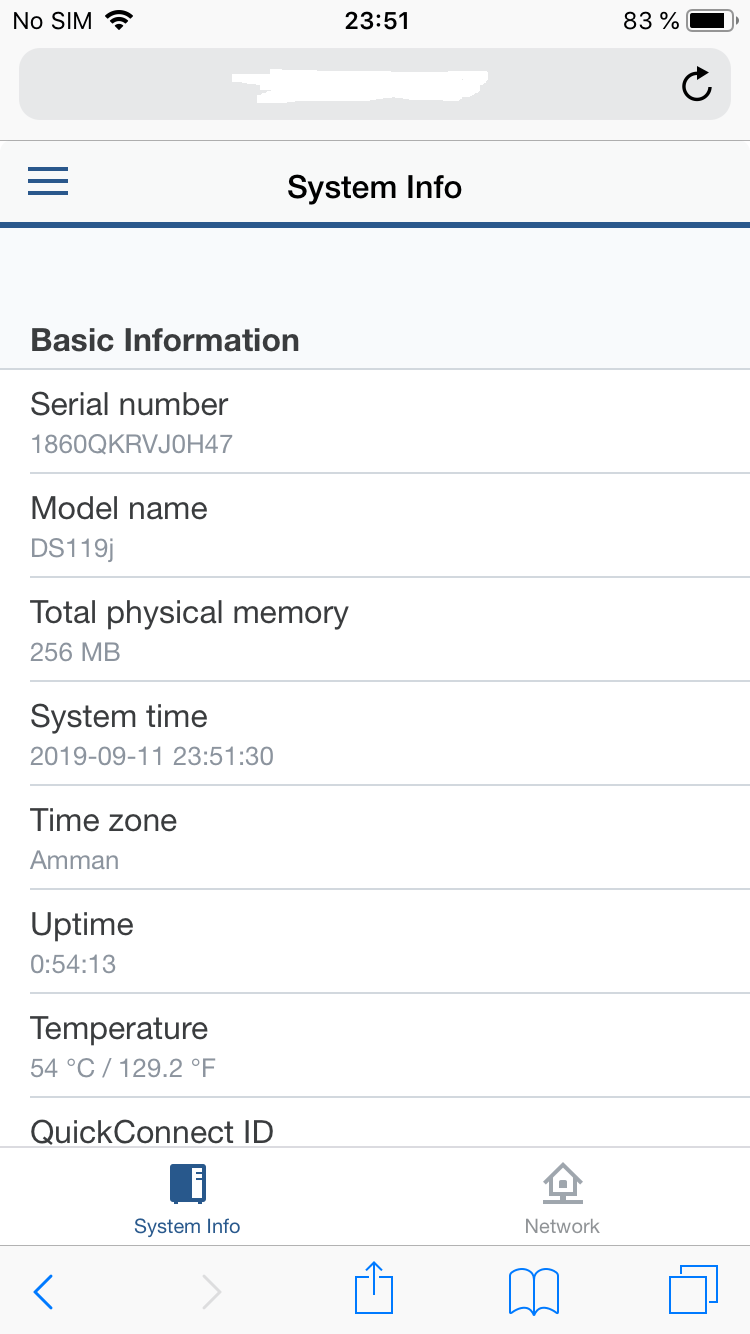Open Safari bookmarks
Screen dimensions: 750x1334
point(534,1292)
